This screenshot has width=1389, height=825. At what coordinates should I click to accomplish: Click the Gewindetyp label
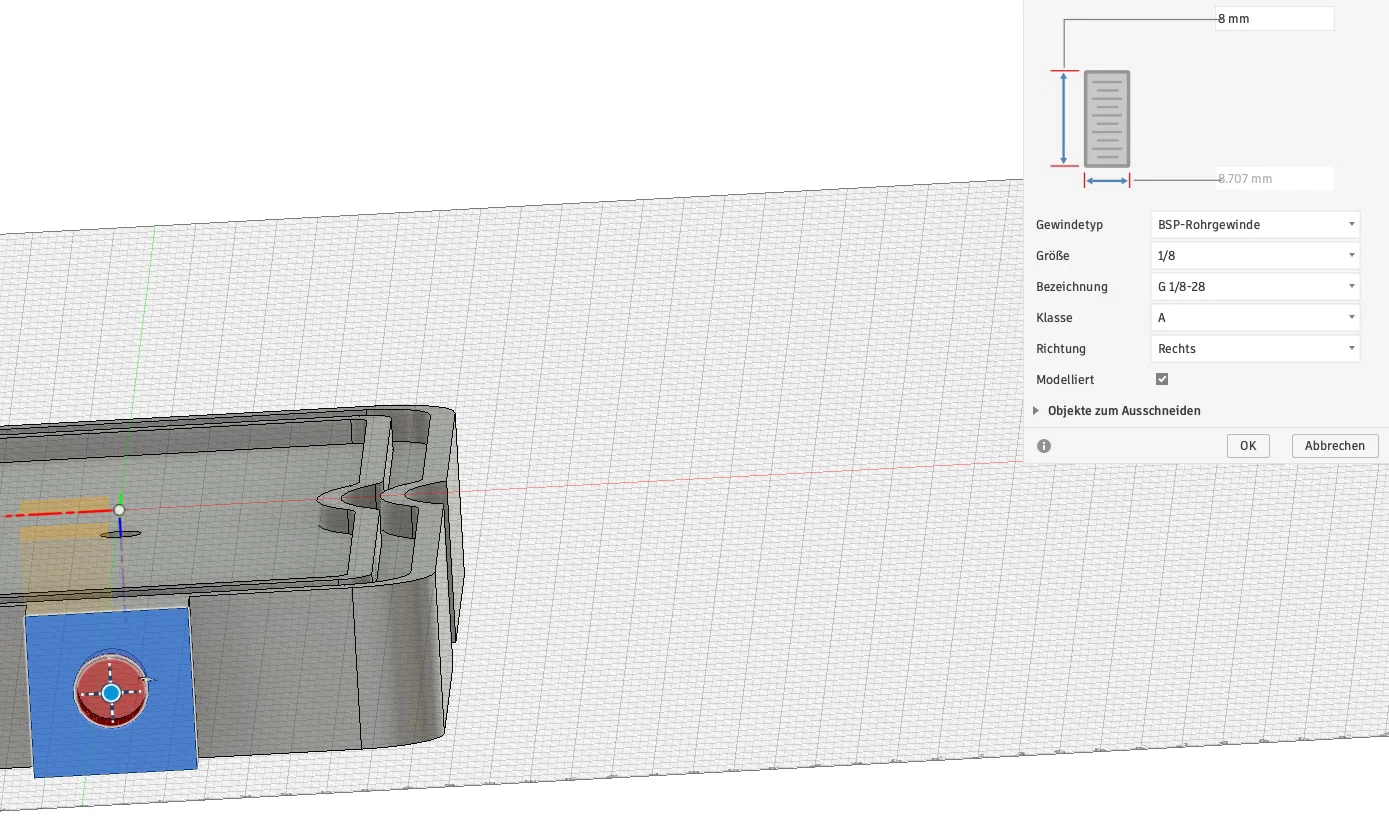click(1069, 225)
